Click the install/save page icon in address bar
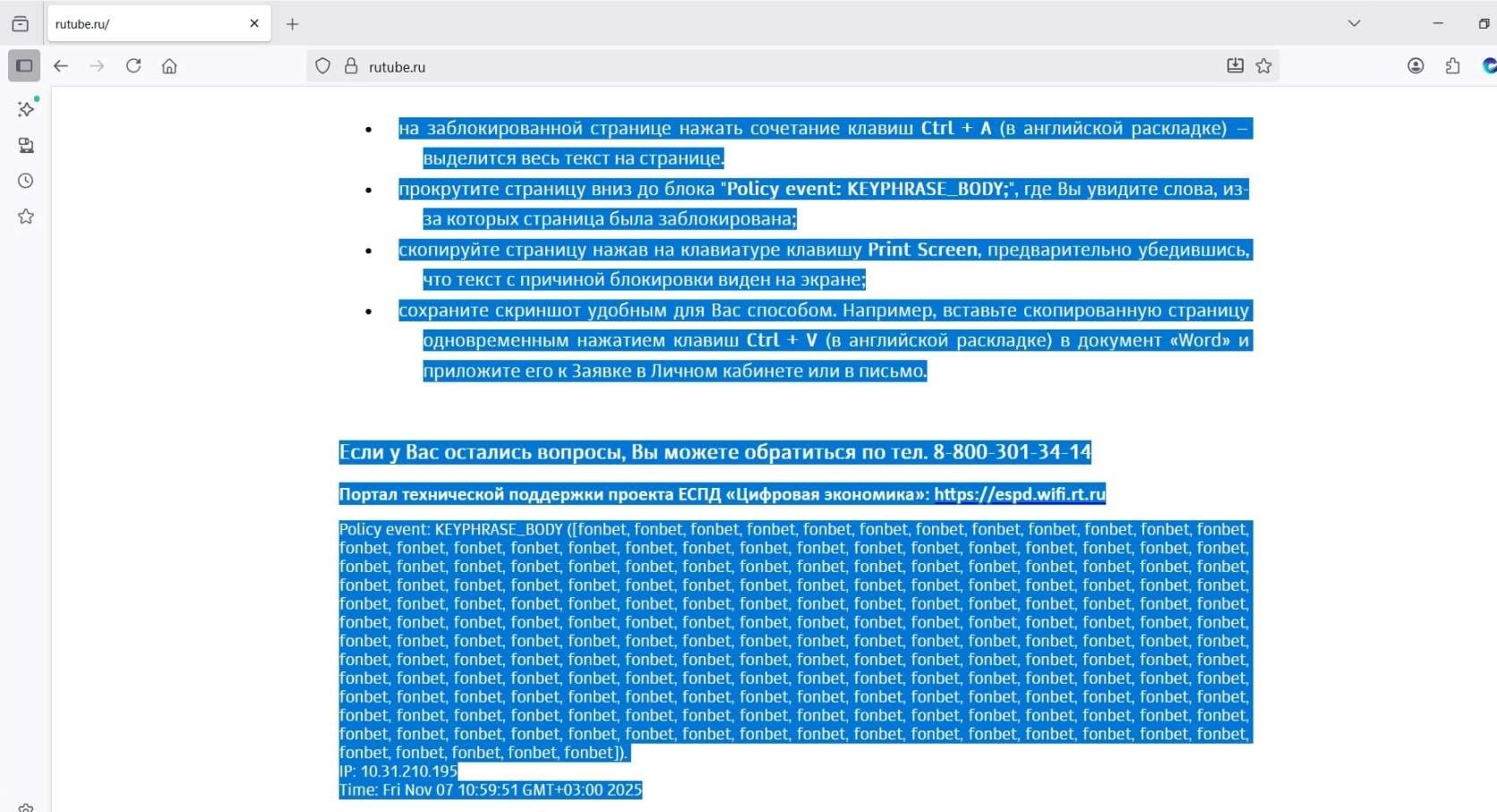The image size is (1497, 812). [x=1235, y=66]
